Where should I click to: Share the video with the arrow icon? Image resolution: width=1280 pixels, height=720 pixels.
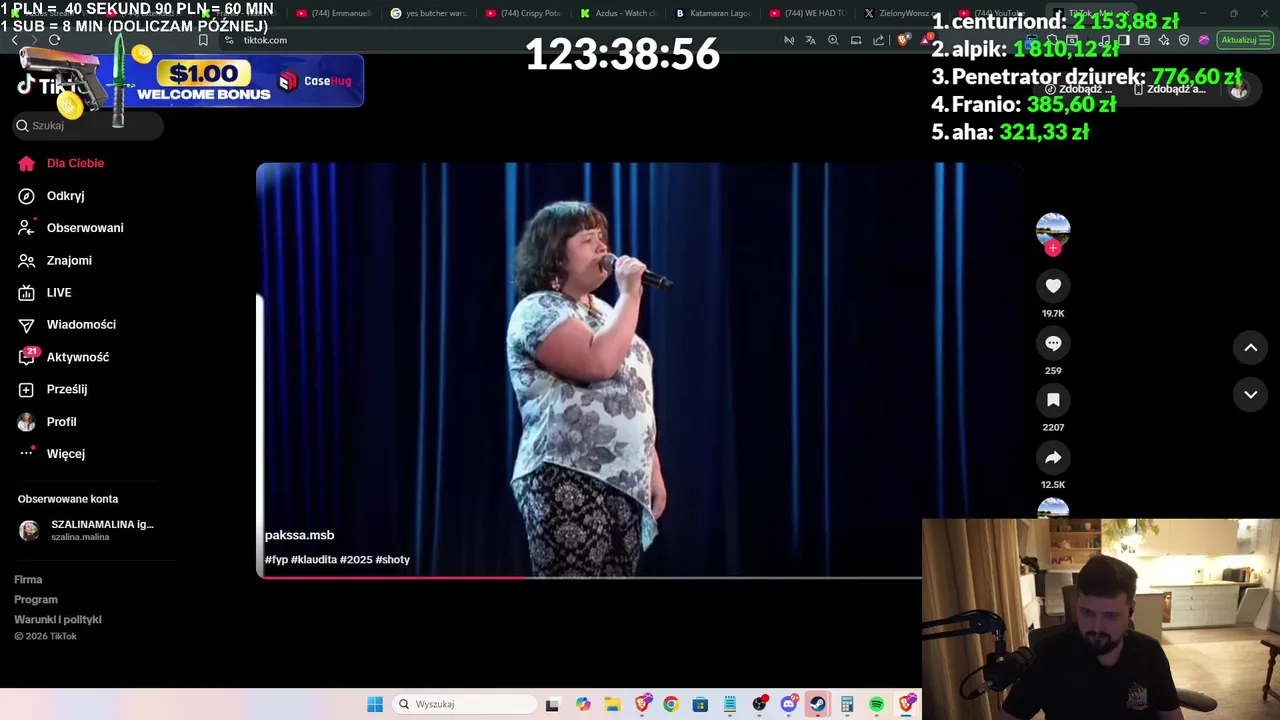1053,457
